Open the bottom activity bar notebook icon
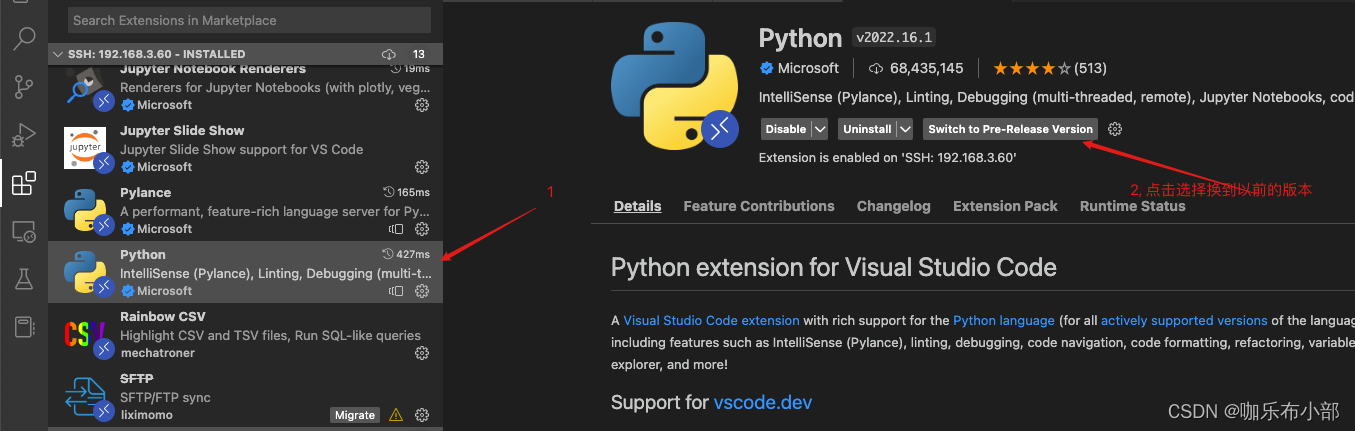Viewport: 1355px width, 431px height. tap(23, 327)
